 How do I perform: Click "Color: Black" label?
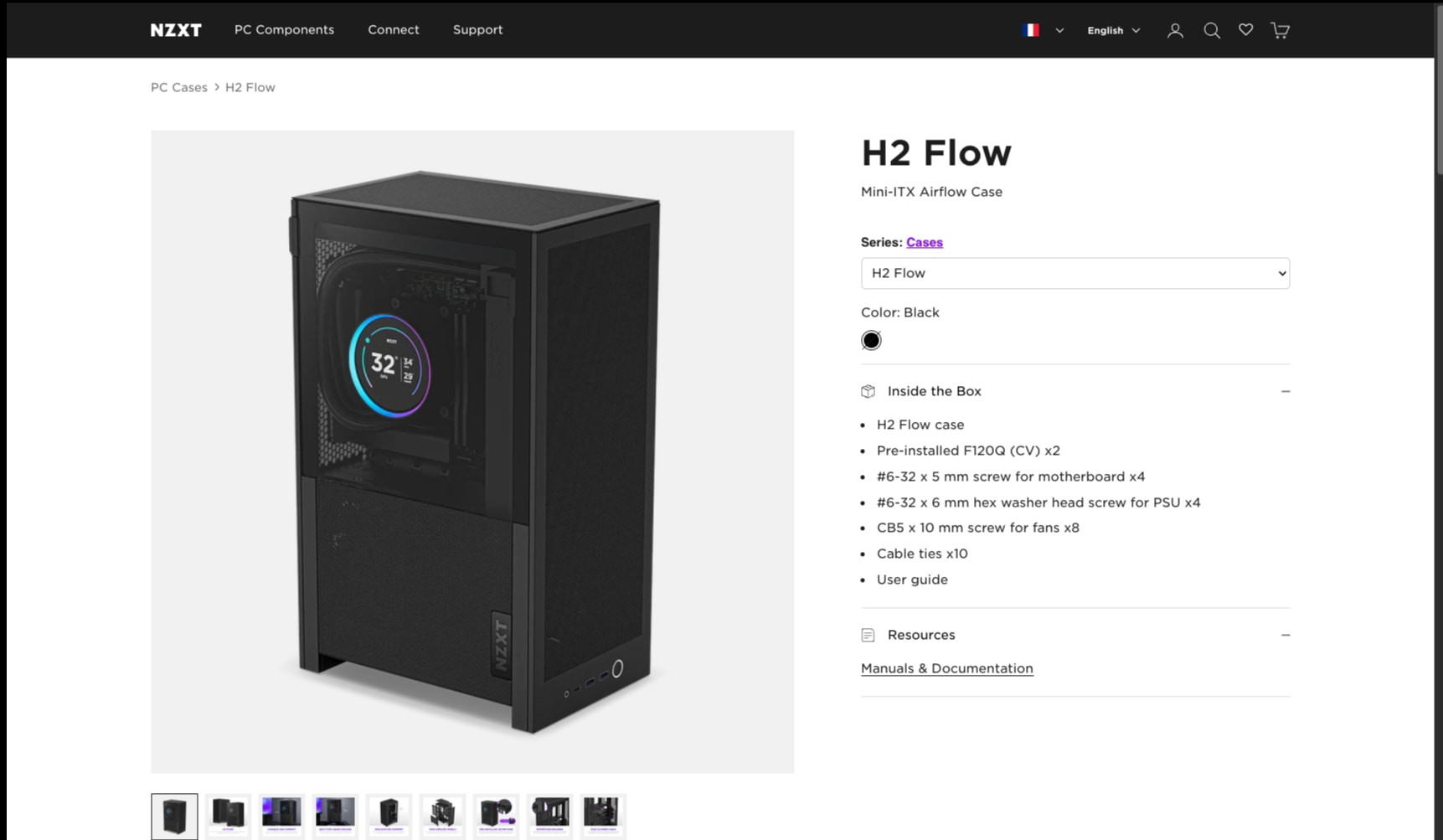coord(900,312)
